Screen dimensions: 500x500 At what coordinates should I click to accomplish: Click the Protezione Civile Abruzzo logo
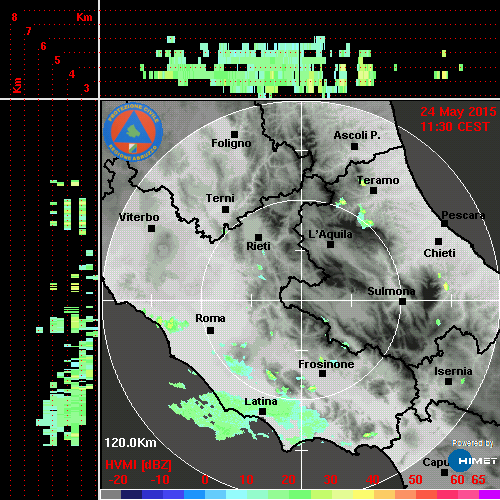coord(133,132)
